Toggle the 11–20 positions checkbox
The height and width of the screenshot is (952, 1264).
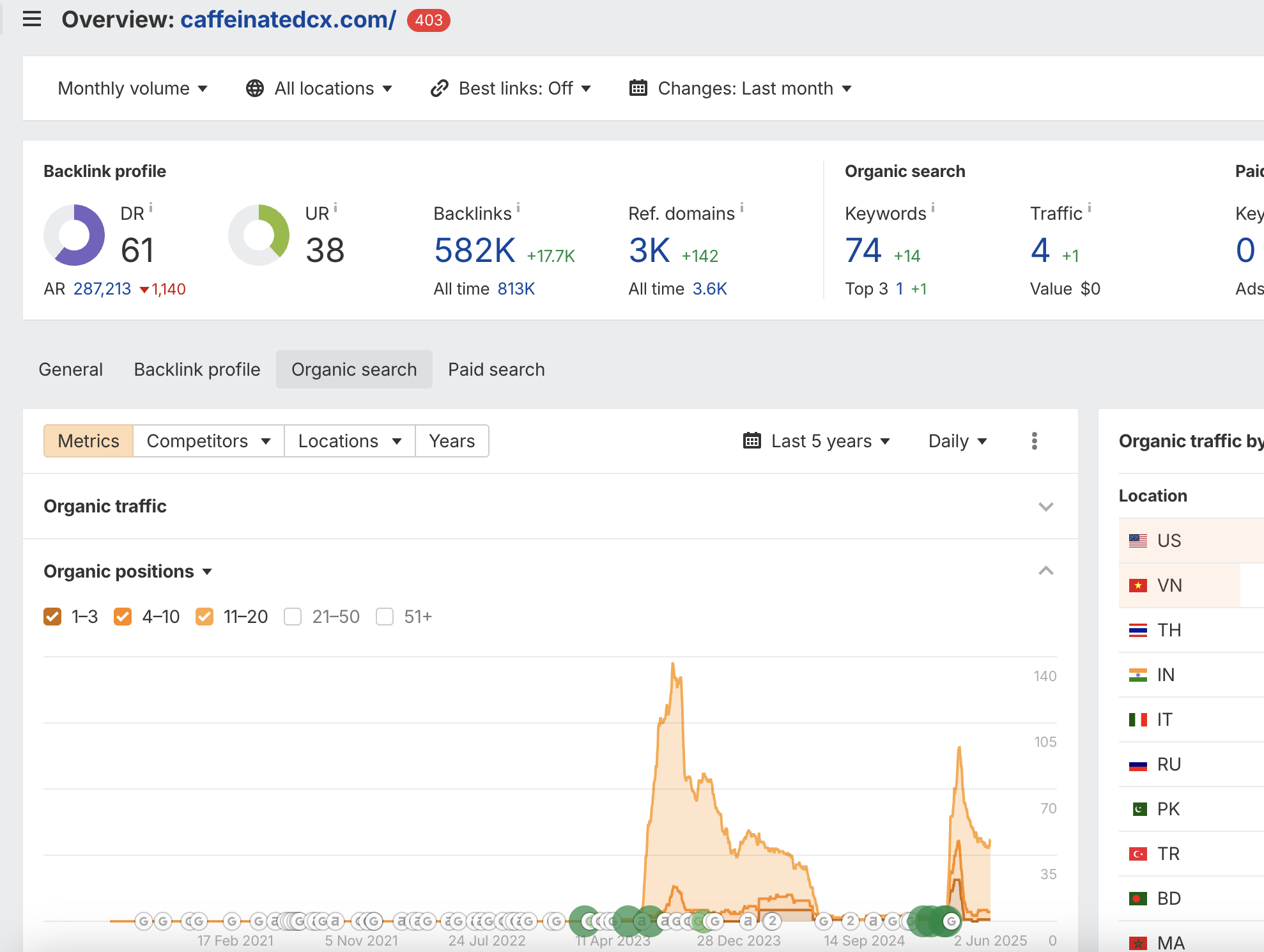pos(204,617)
